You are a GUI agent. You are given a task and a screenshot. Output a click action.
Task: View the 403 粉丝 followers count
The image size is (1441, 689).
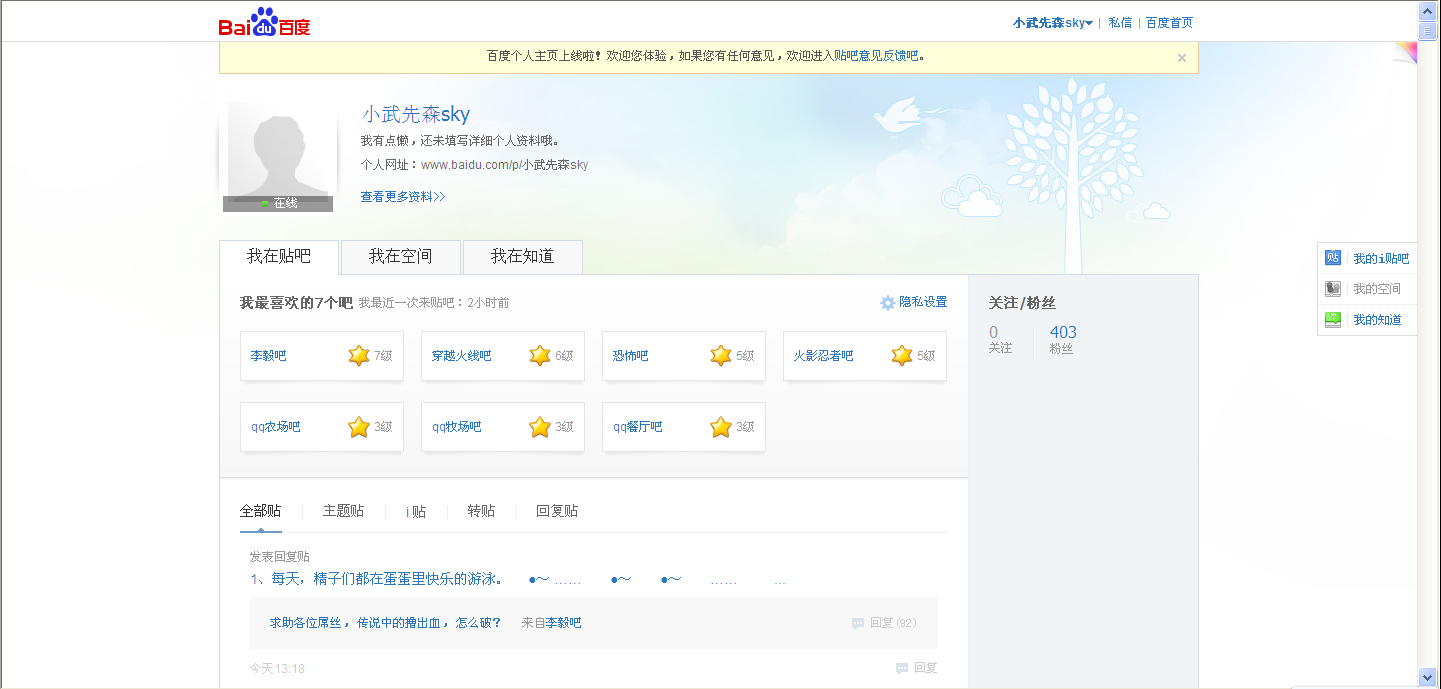pyautogui.click(x=1063, y=340)
